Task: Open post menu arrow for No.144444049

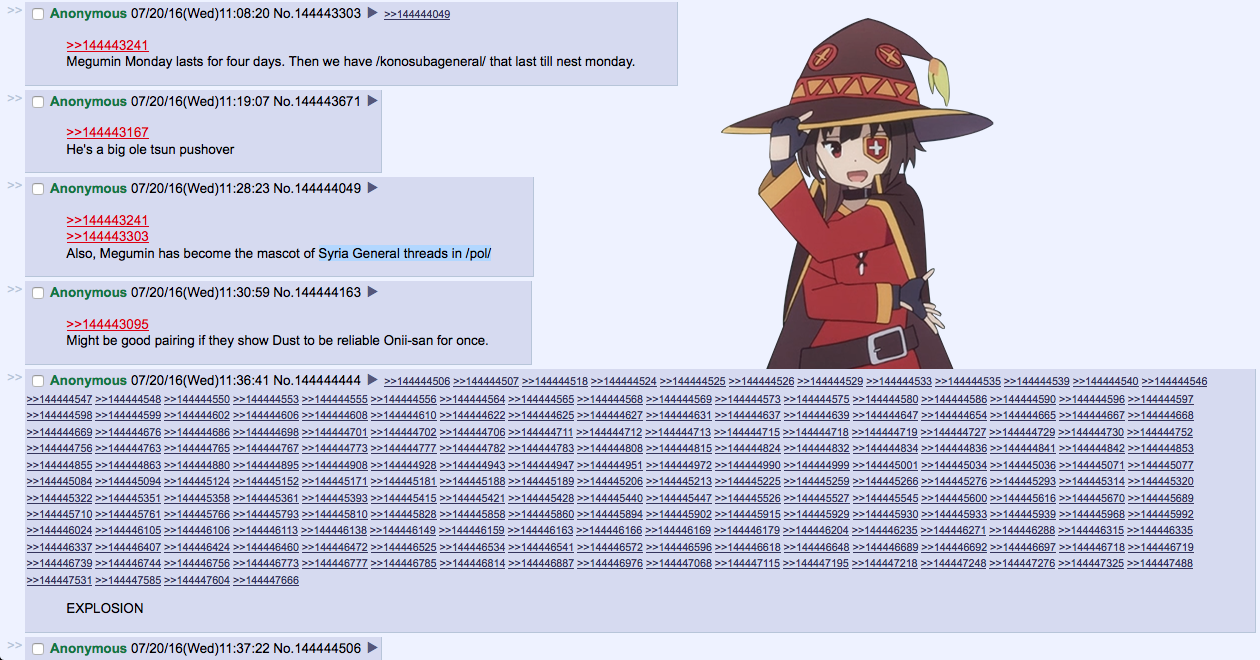Action: coord(373,188)
